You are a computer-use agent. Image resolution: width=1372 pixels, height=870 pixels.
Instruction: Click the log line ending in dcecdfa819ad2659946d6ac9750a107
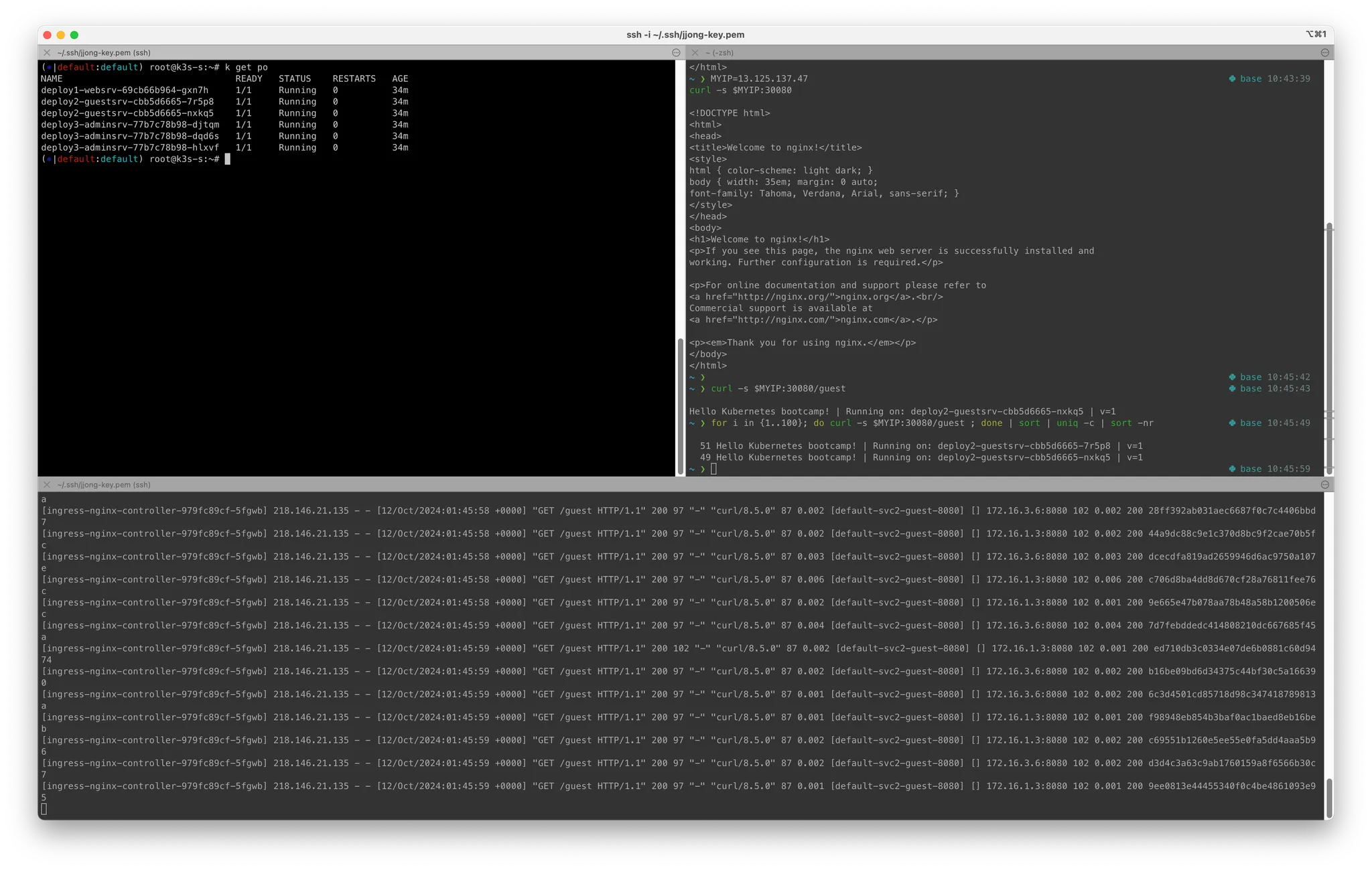pyautogui.click(x=679, y=557)
